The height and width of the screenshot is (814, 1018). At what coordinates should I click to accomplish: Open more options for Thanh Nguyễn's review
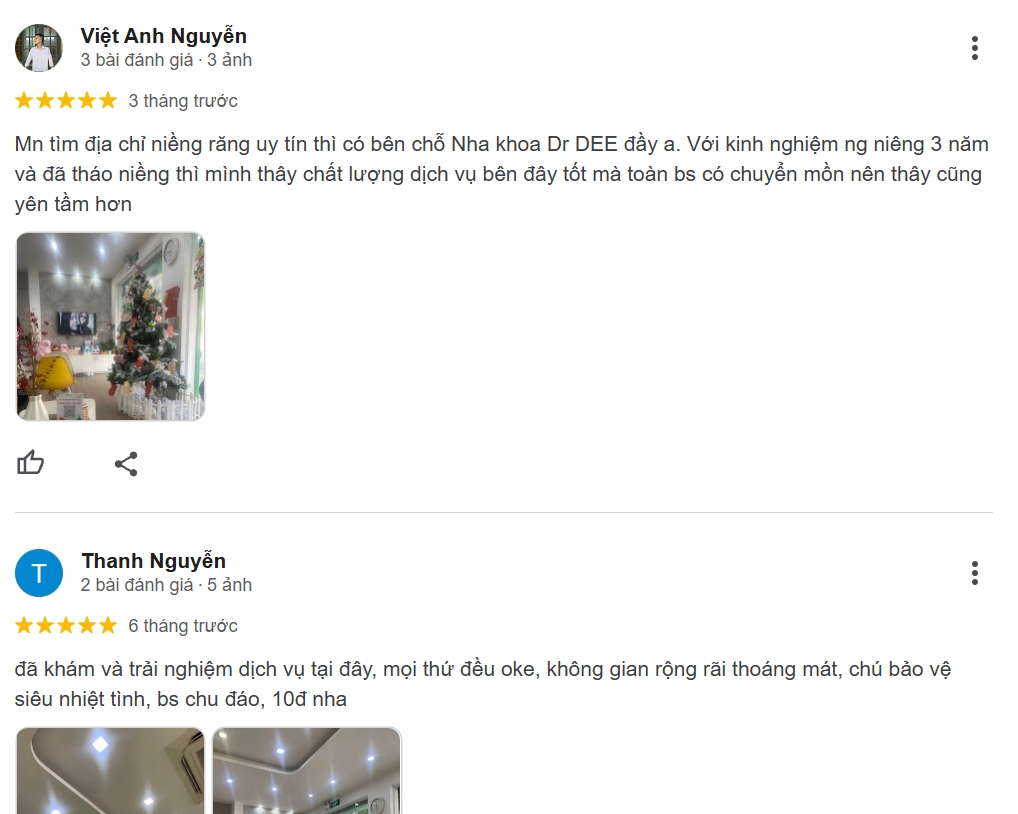(x=975, y=573)
